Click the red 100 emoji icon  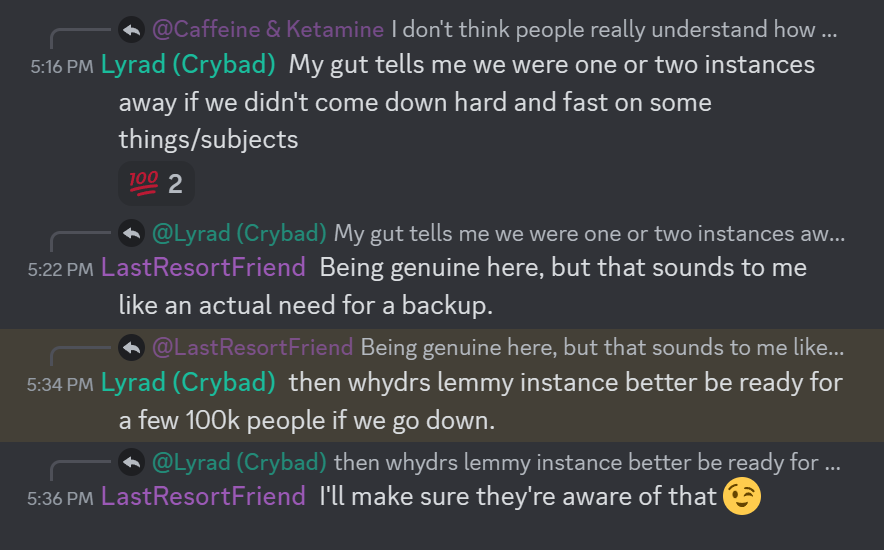(x=144, y=184)
